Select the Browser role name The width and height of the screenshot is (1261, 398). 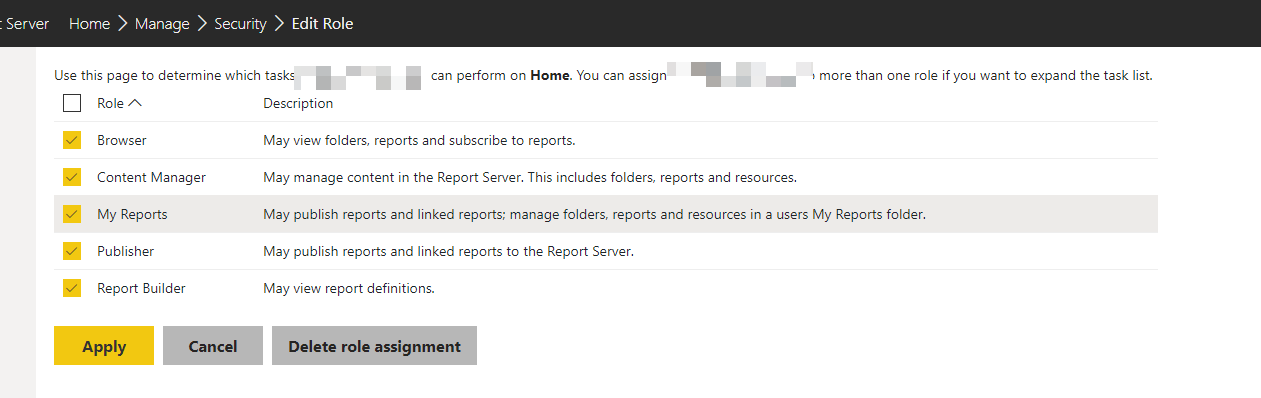[x=122, y=140]
